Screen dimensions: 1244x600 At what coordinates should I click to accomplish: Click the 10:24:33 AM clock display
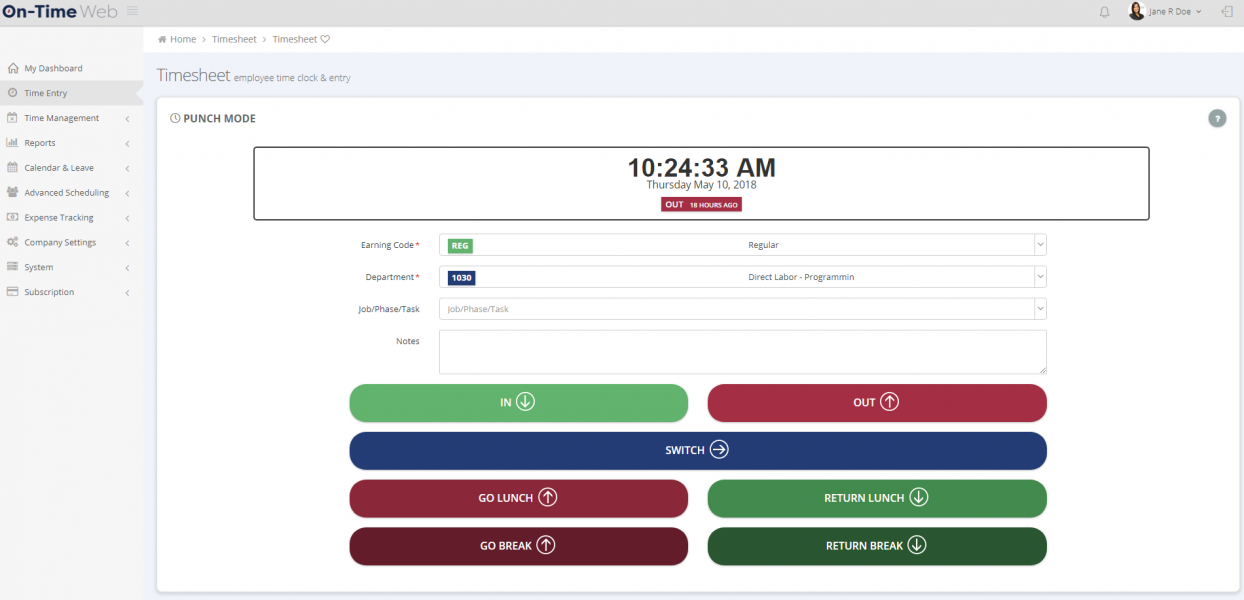(x=701, y=168)
